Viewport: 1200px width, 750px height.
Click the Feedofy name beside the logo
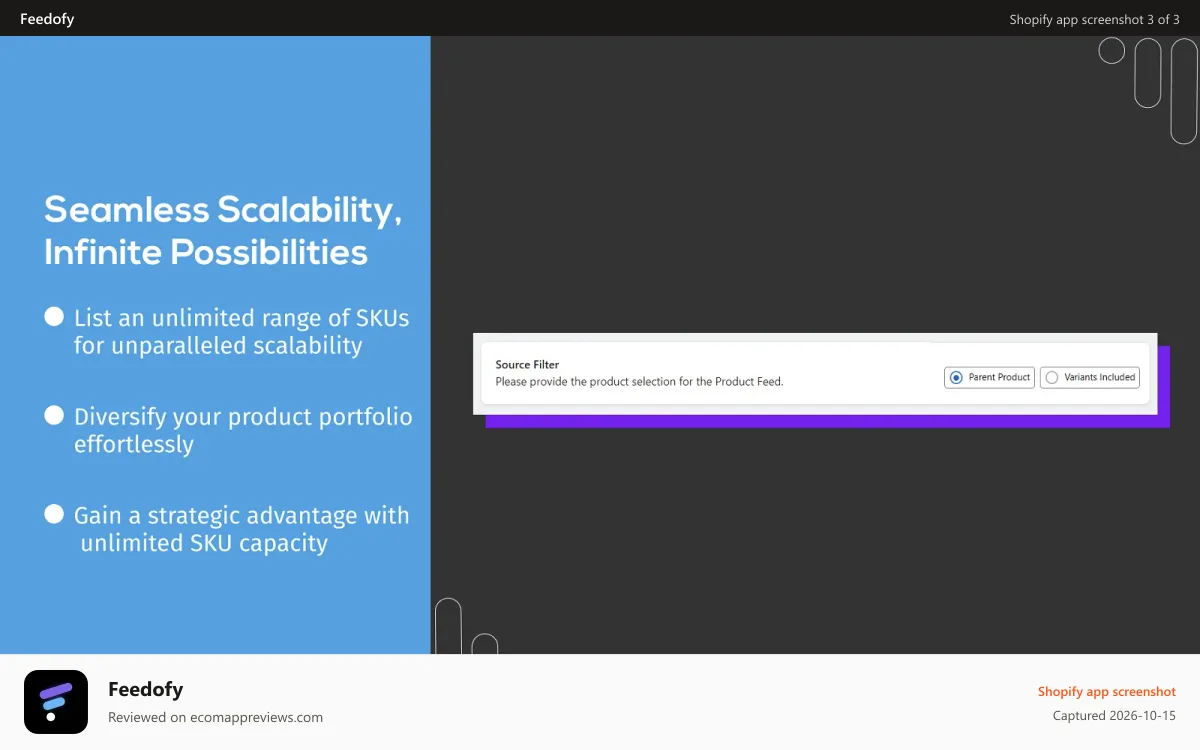tap(145, 689)
